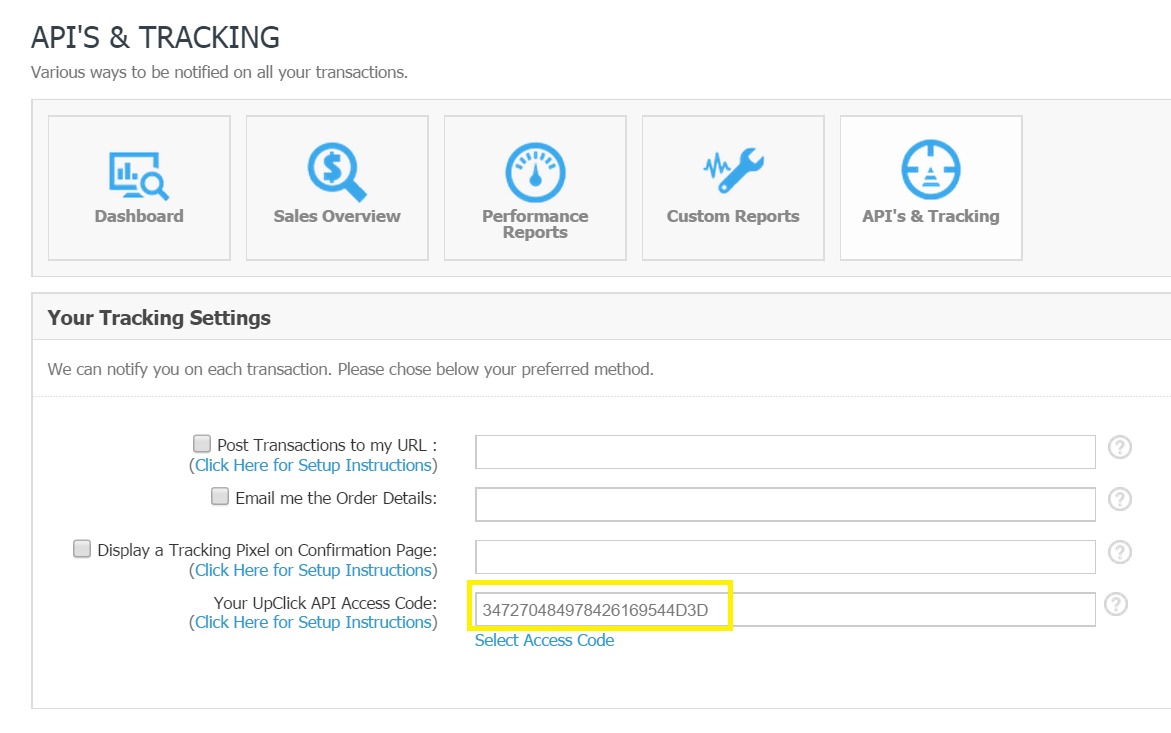Click the Tracking Pixel input field
This screenshot has width=1171, height=733.
tap(785, 557)
